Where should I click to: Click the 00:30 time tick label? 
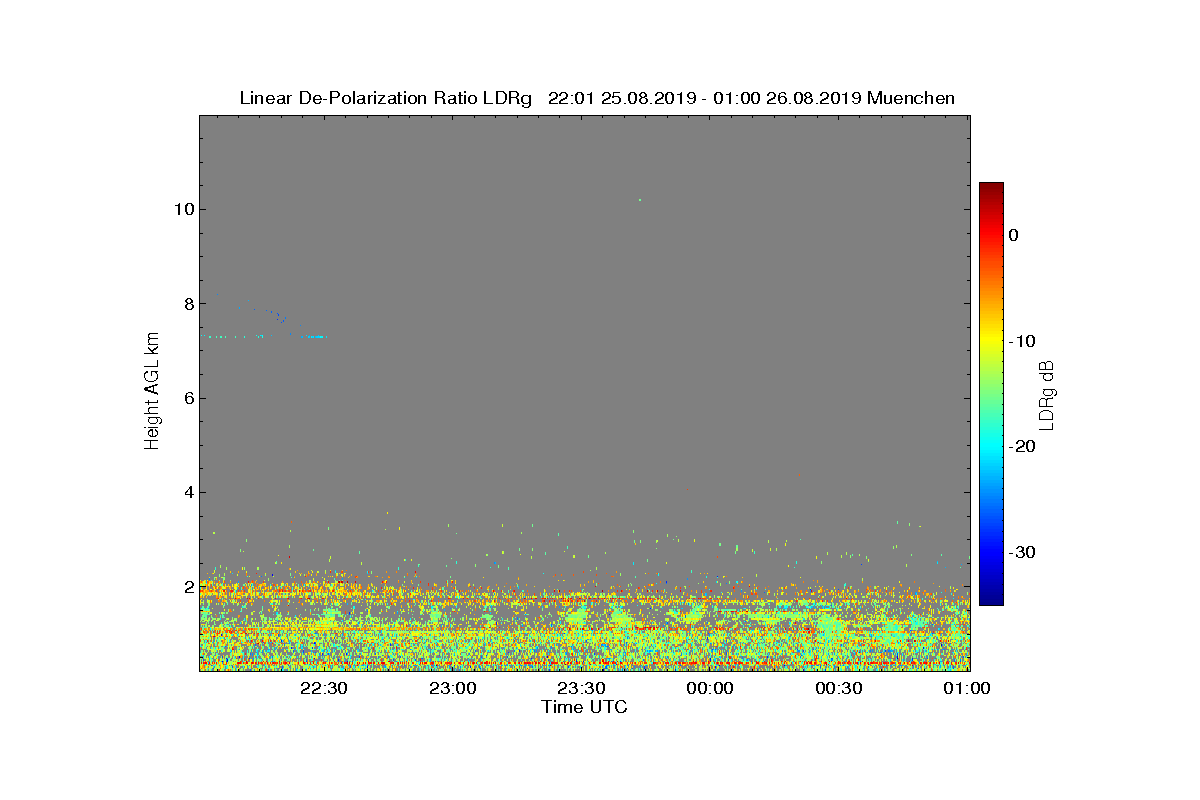point(839,689)
